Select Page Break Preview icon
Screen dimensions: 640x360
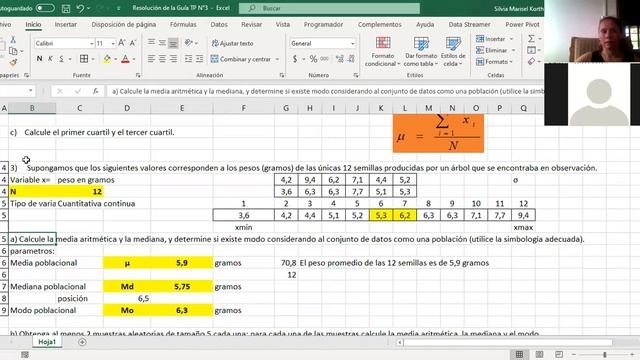(559, 354)
